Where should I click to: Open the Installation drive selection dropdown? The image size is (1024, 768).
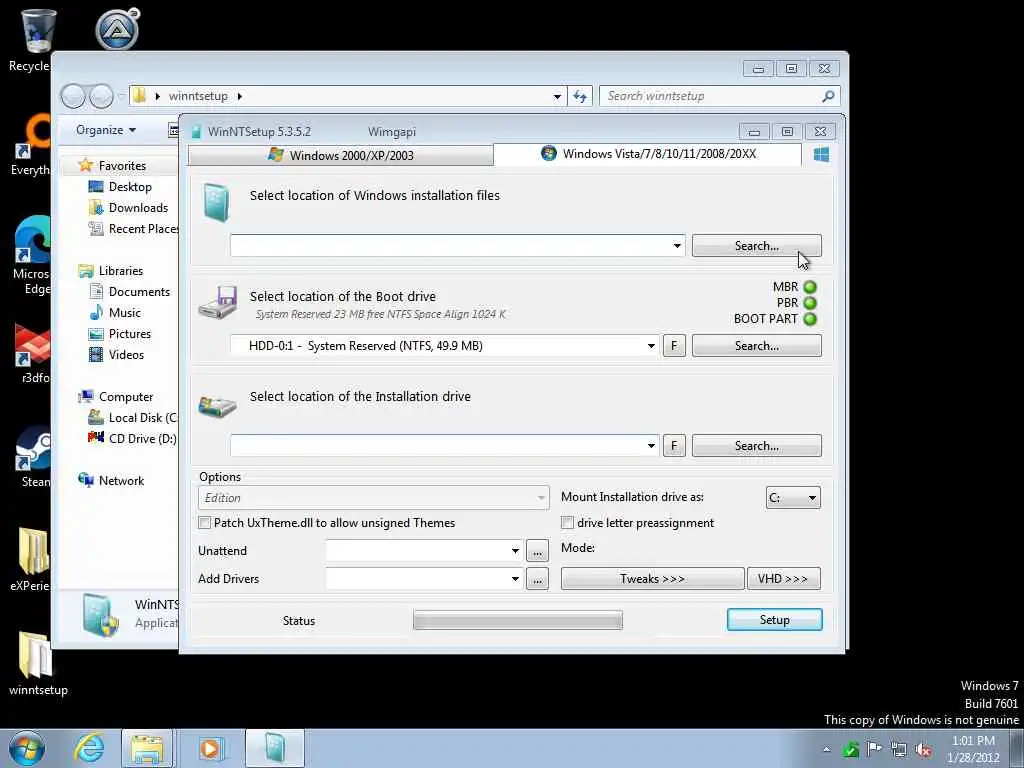(x=651, y=446)
